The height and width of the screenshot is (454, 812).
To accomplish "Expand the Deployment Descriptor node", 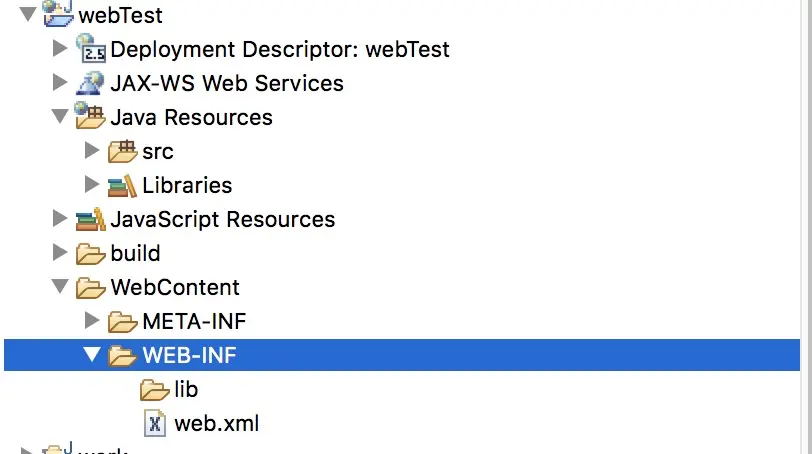I will [x=60, y=49].
